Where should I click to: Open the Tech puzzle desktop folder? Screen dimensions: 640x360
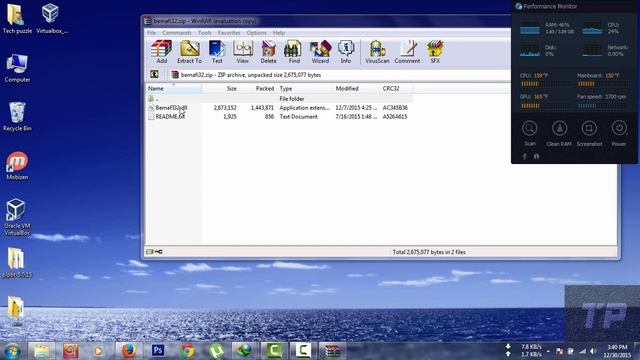click(x=17, y=18)
